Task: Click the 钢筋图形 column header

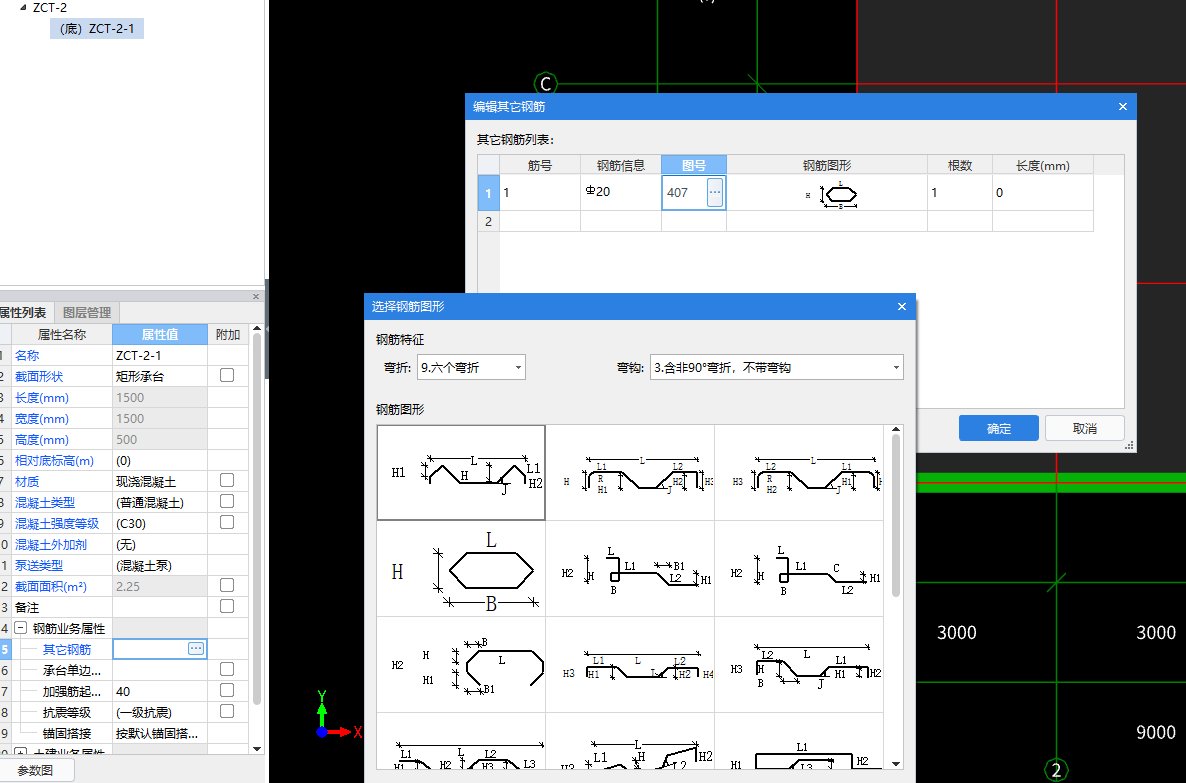Action: 827,165
